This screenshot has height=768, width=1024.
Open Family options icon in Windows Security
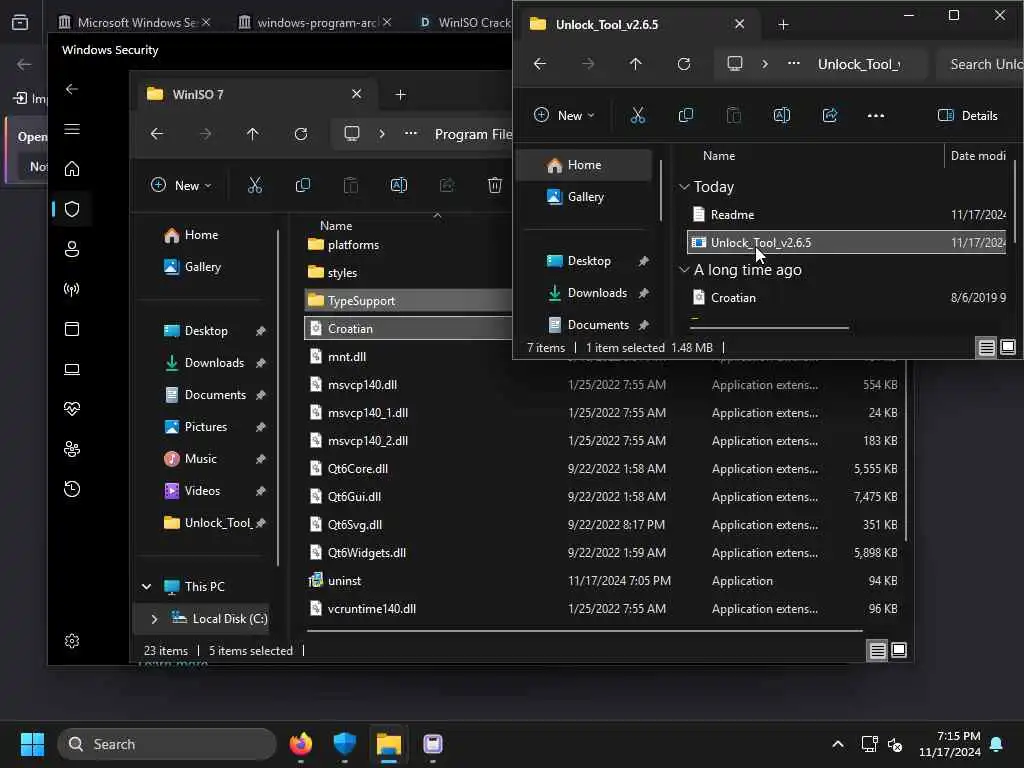(x=72, y=449)
